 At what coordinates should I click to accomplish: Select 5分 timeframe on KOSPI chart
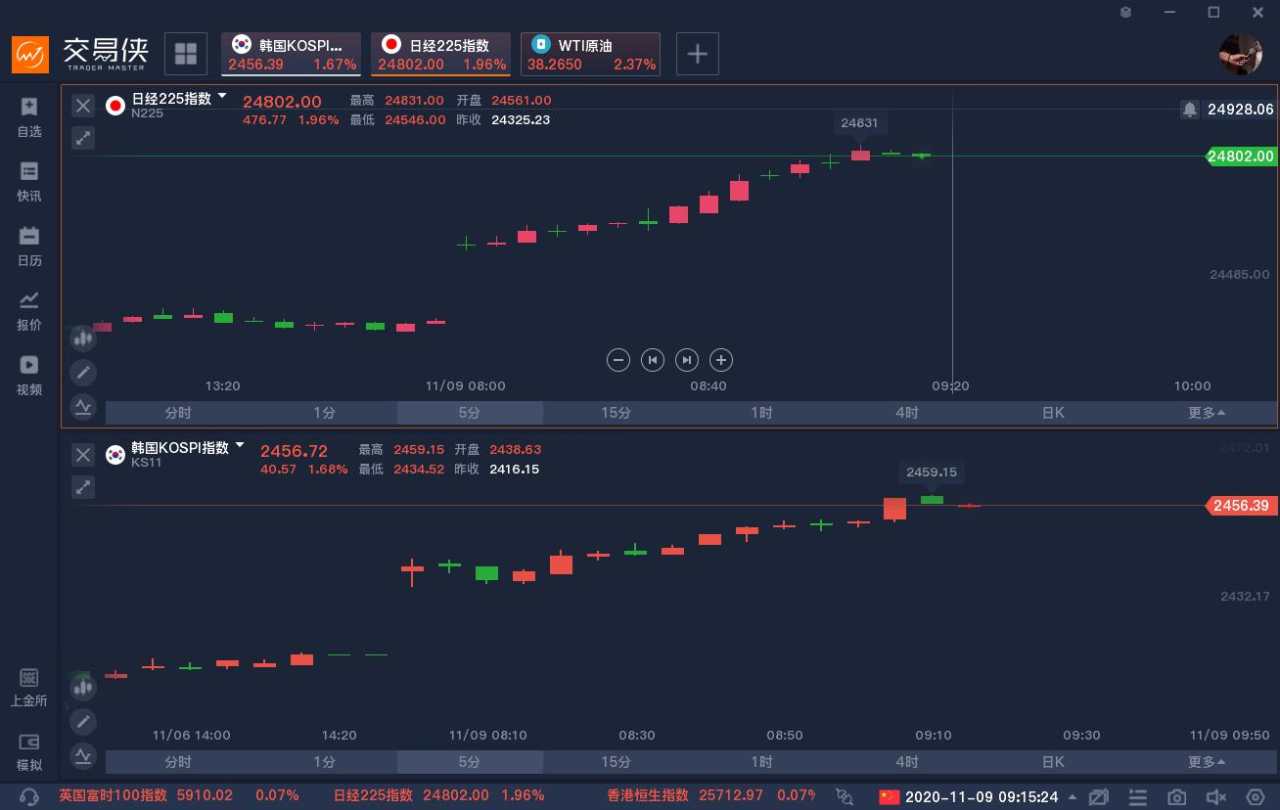[470, 762]
